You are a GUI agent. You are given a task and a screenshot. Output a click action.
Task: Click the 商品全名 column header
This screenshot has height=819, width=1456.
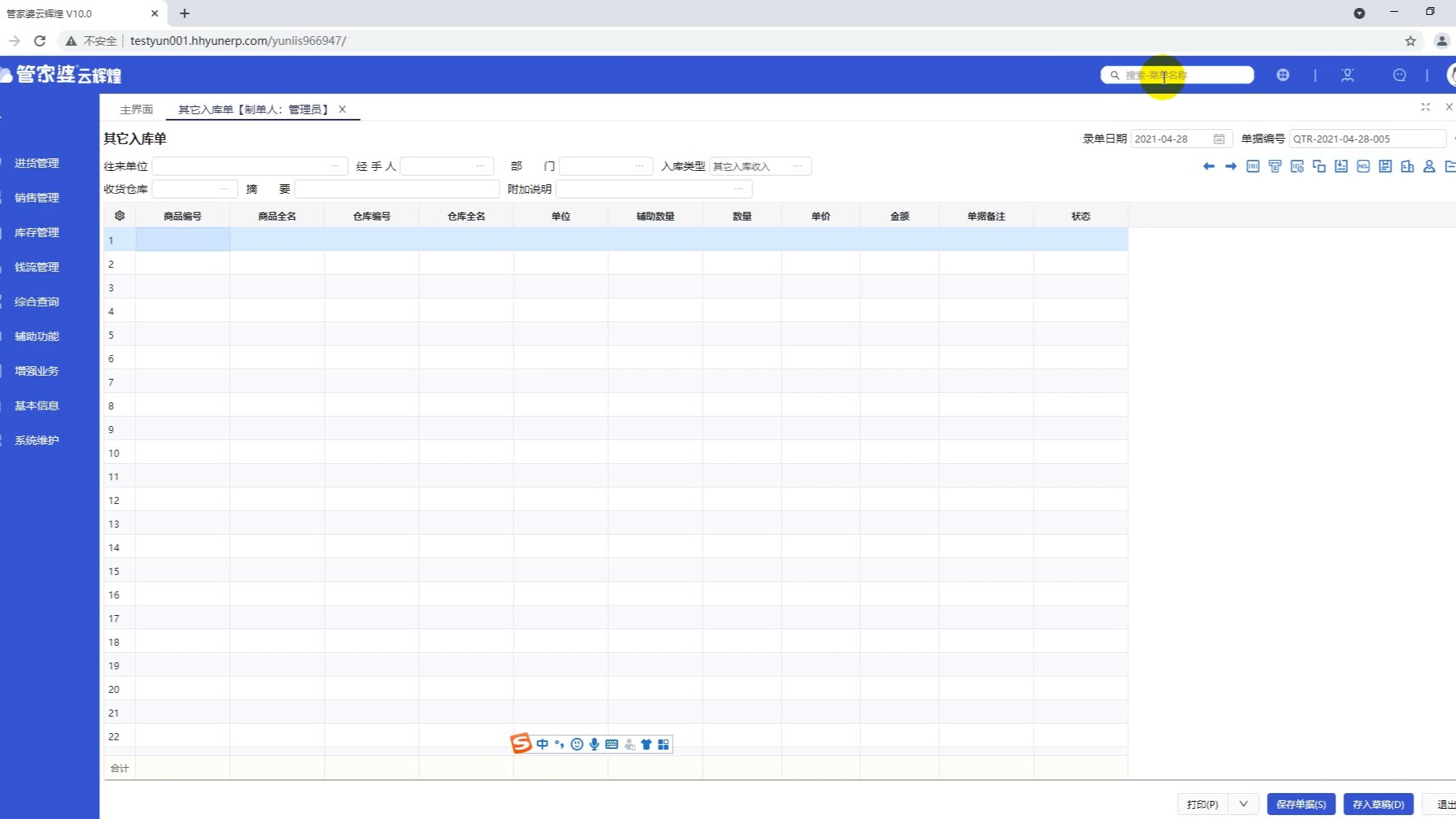pyautogui.click(x=277, y=216)
